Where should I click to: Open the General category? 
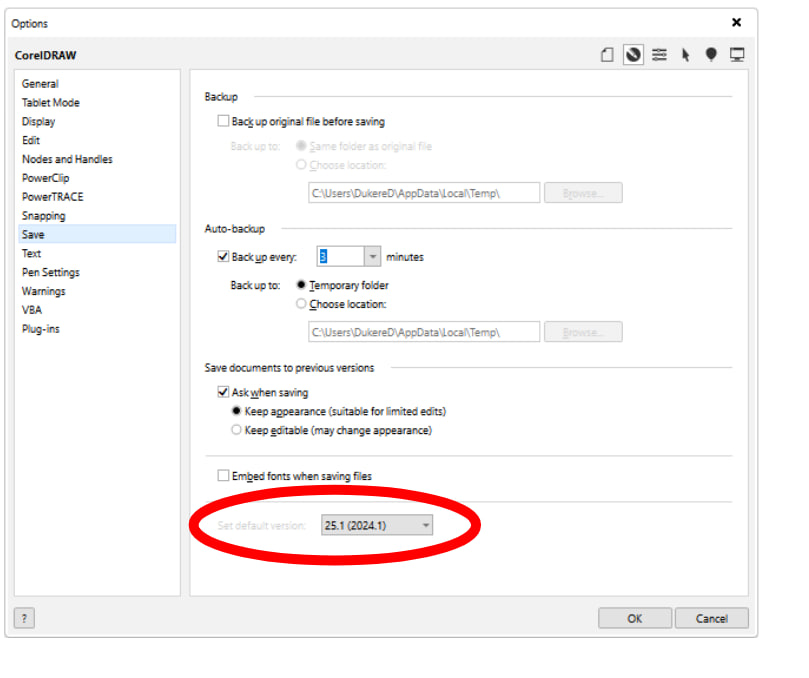click(x=40, y=84)
